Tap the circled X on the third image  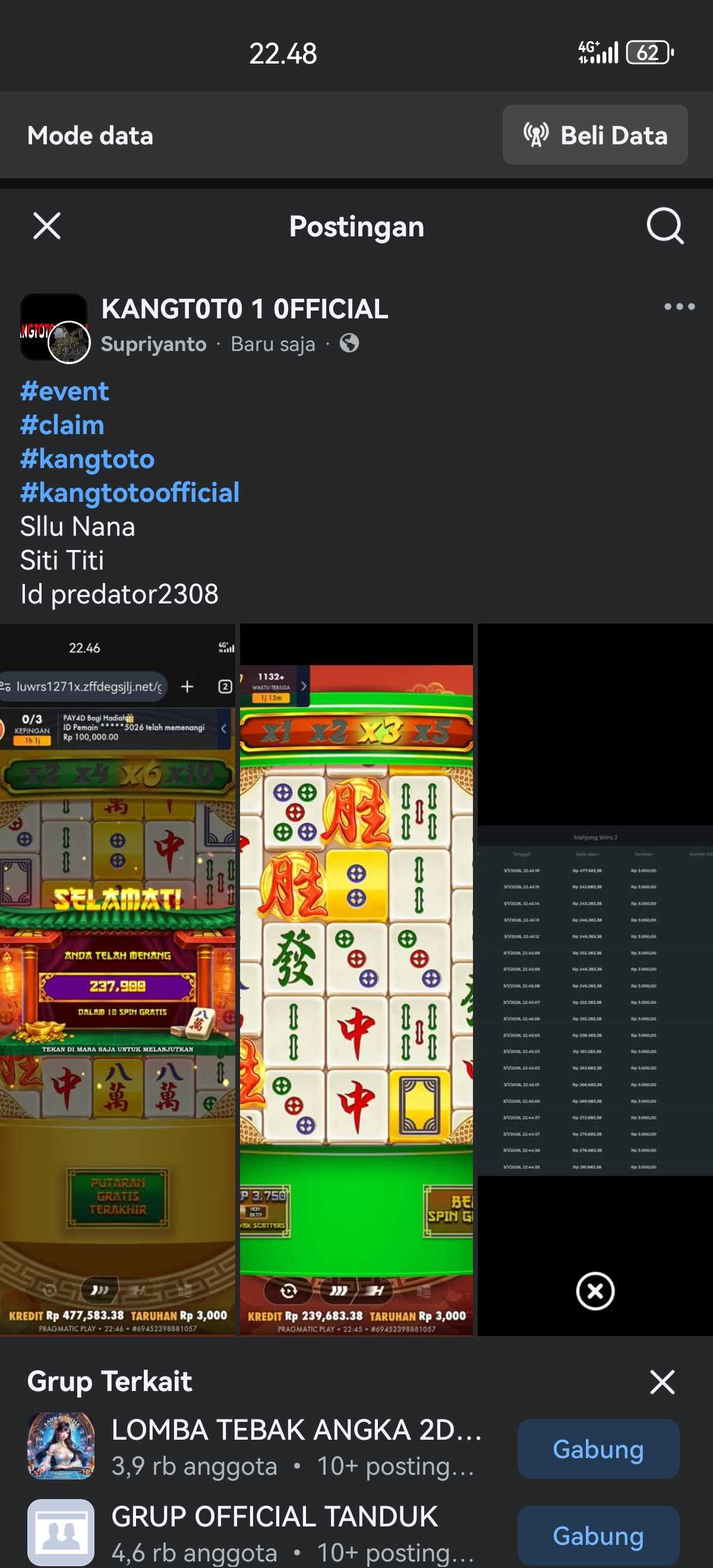595,1290
